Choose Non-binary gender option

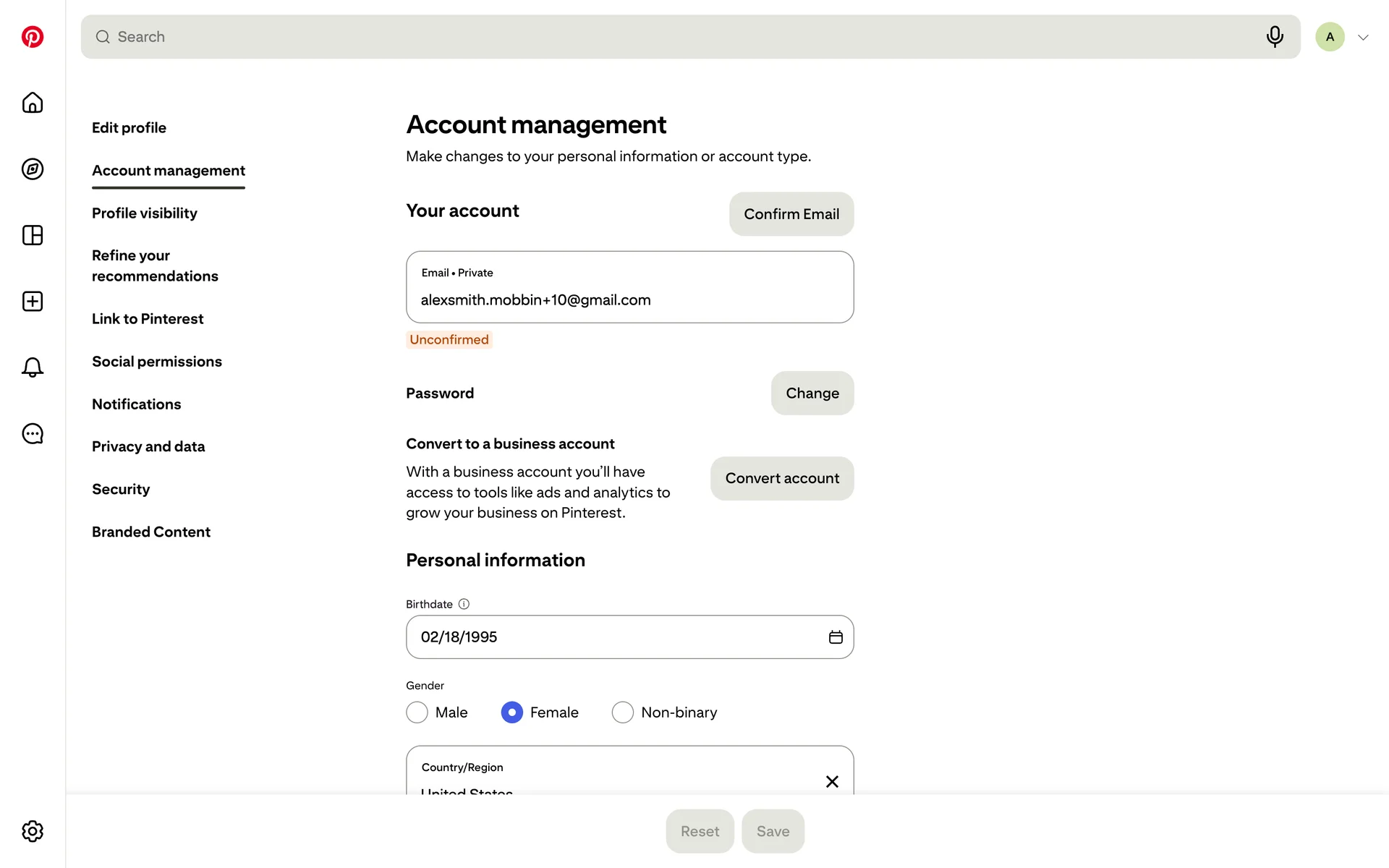pyautogui.click(x=623, y=712)
